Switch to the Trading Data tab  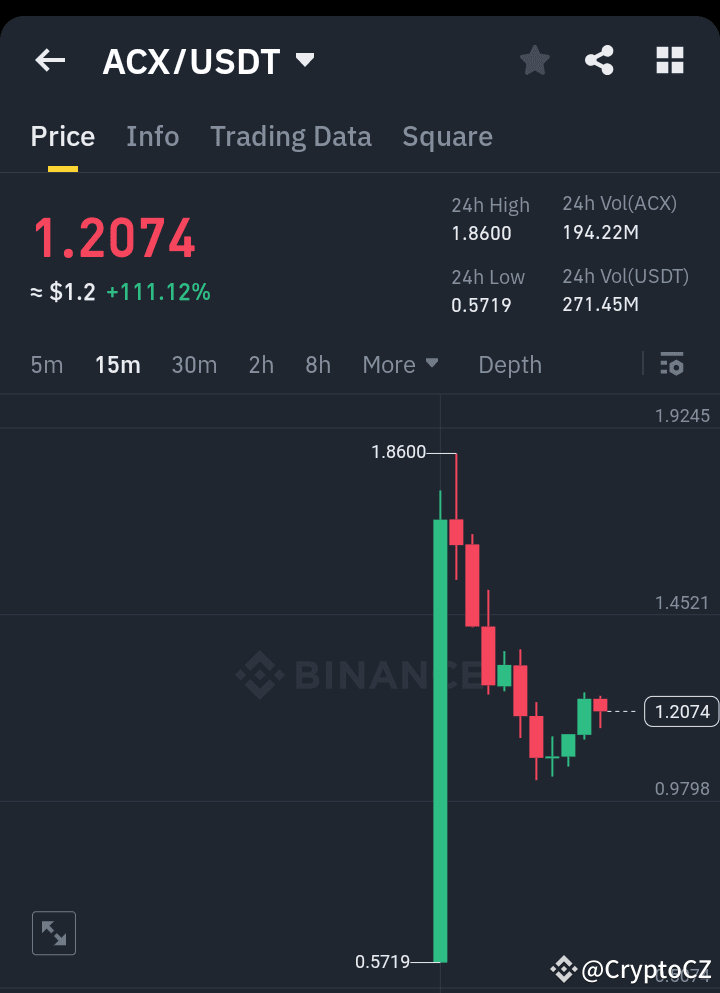coord(290,136)
